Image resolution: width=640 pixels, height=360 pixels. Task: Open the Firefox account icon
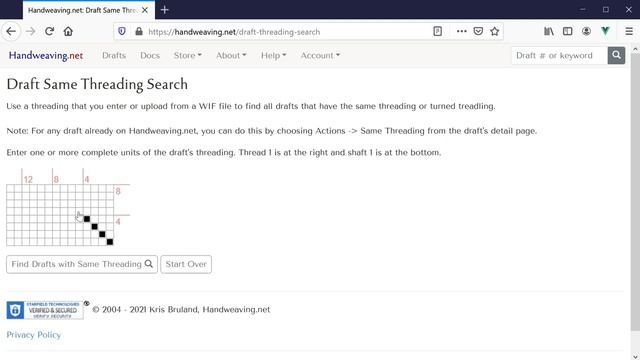[587, 31]
